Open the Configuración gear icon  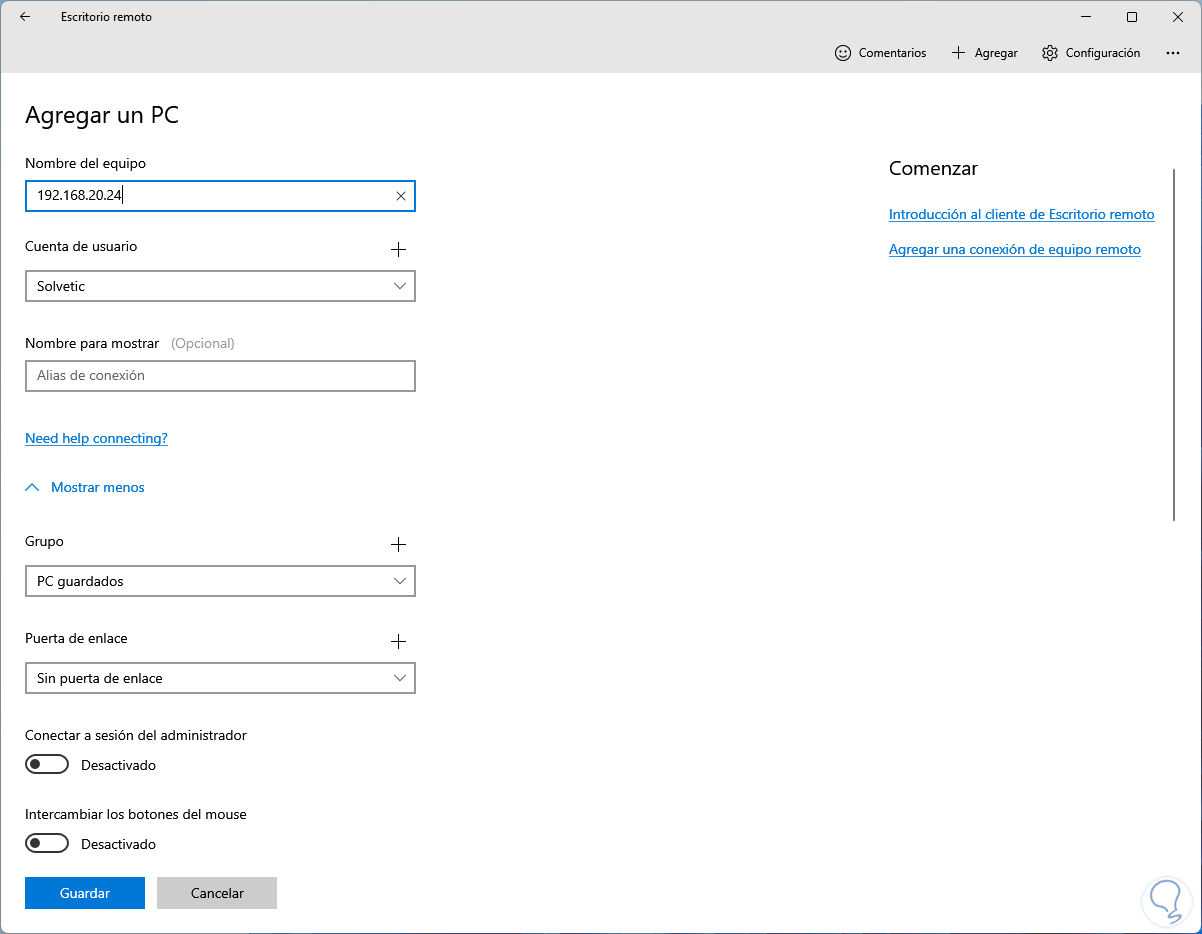[x=1049, y=53]
